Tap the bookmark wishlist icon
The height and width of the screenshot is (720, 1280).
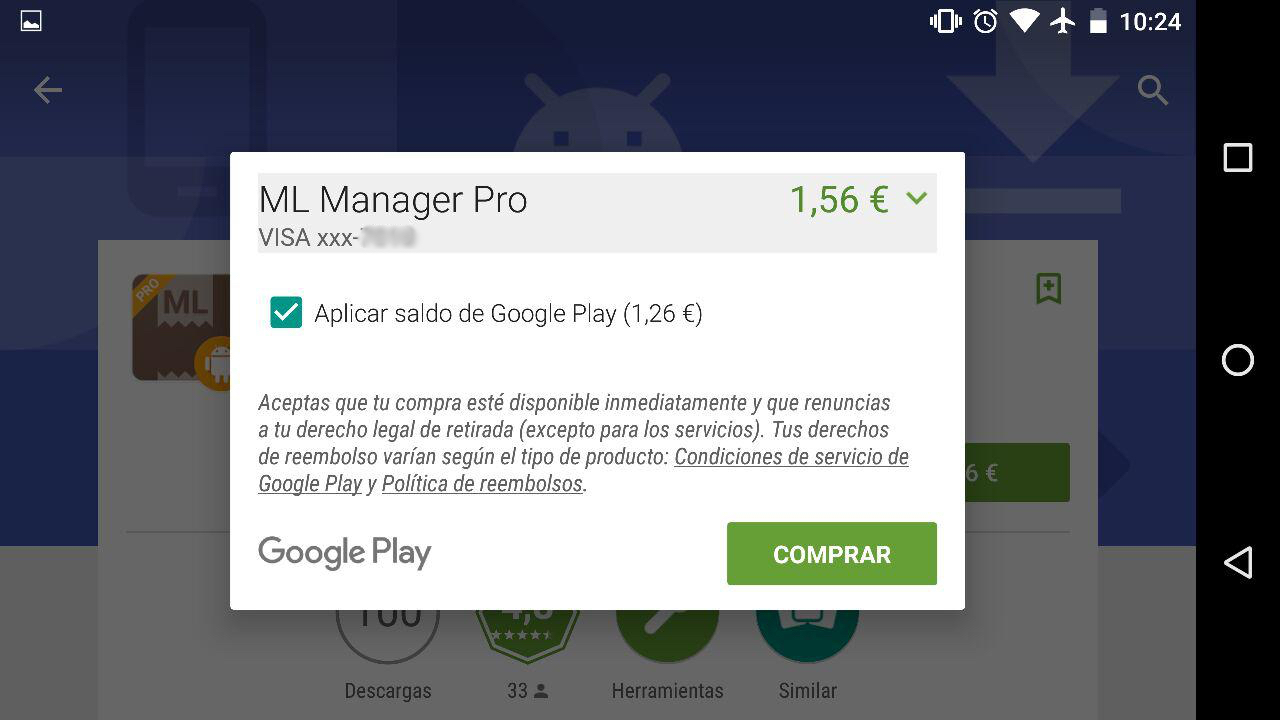pos(1048,288)
